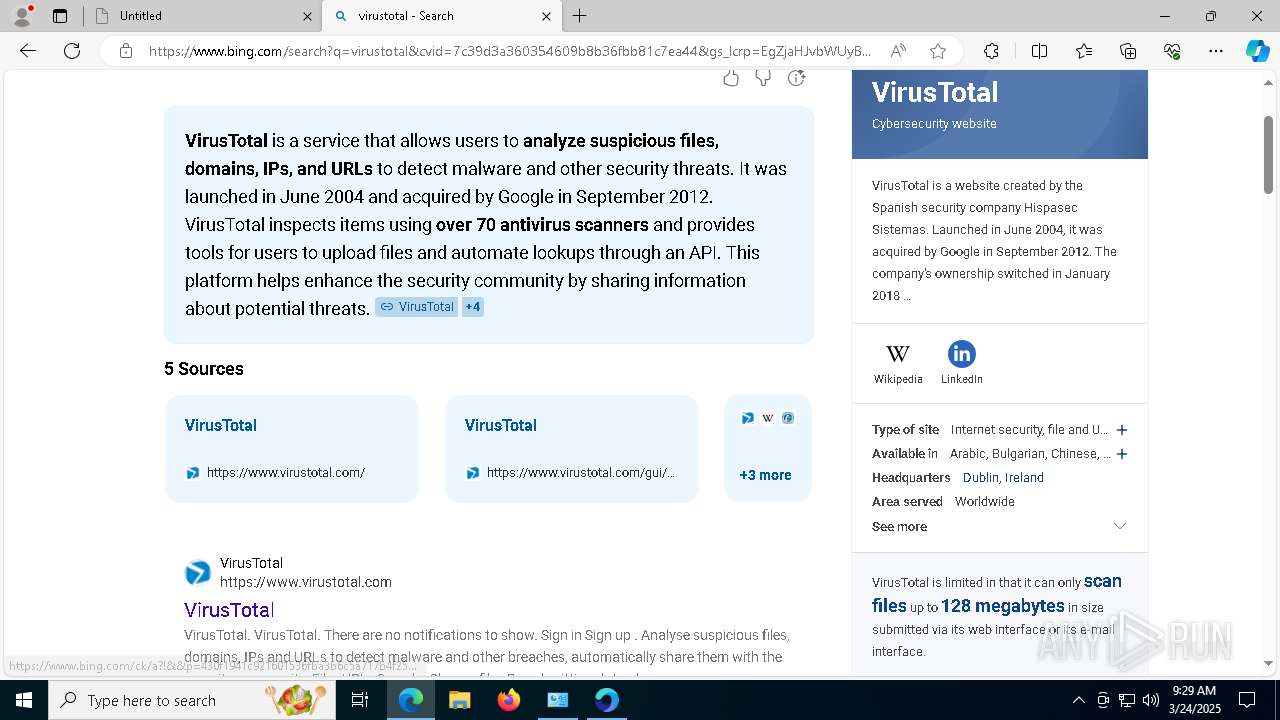The image size is (1280, 720).
Task: Open the profile avatar icon
Action: tap(21, 15)
